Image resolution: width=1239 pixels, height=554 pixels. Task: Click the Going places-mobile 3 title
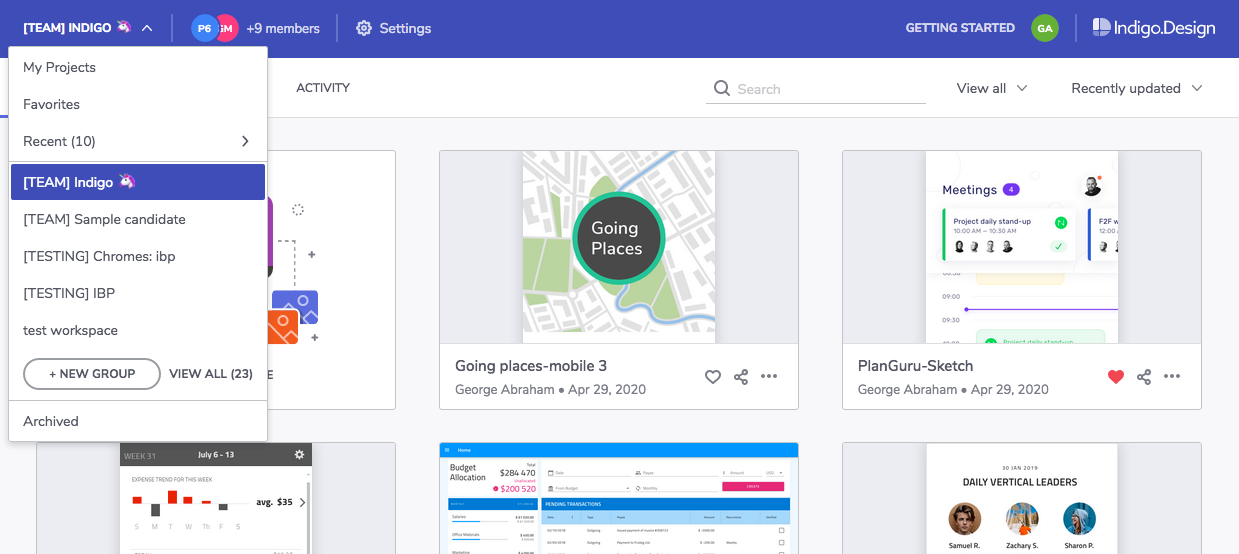coord(531,366)
